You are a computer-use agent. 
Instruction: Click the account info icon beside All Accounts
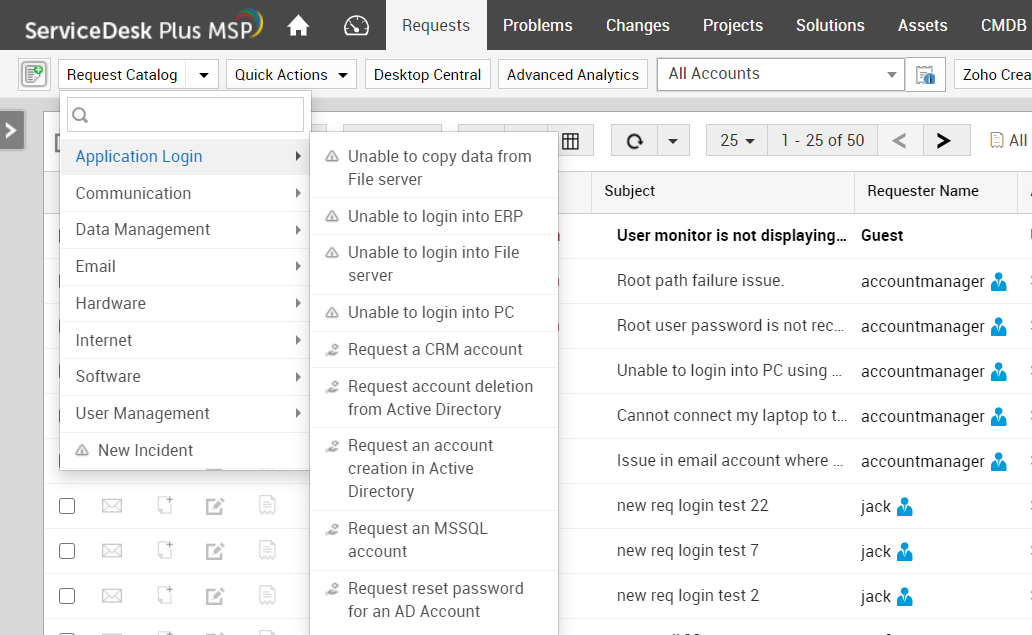925,75
